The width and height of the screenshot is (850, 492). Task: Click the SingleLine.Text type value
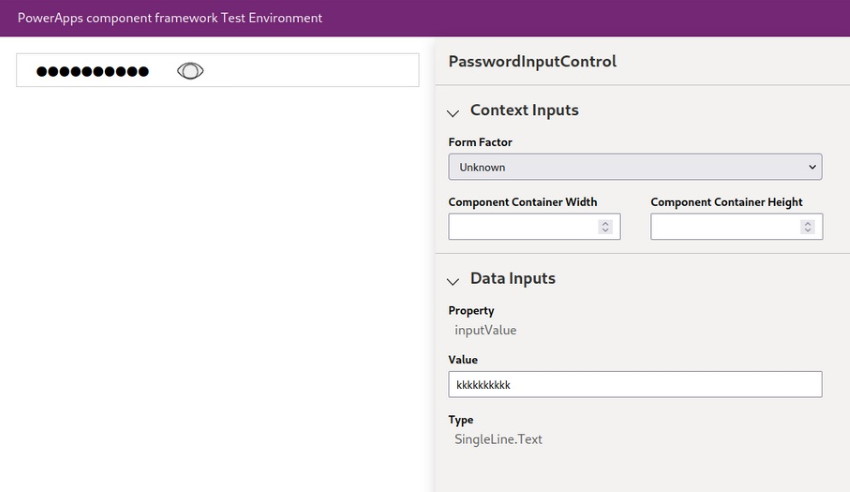[x=498, y=439]
